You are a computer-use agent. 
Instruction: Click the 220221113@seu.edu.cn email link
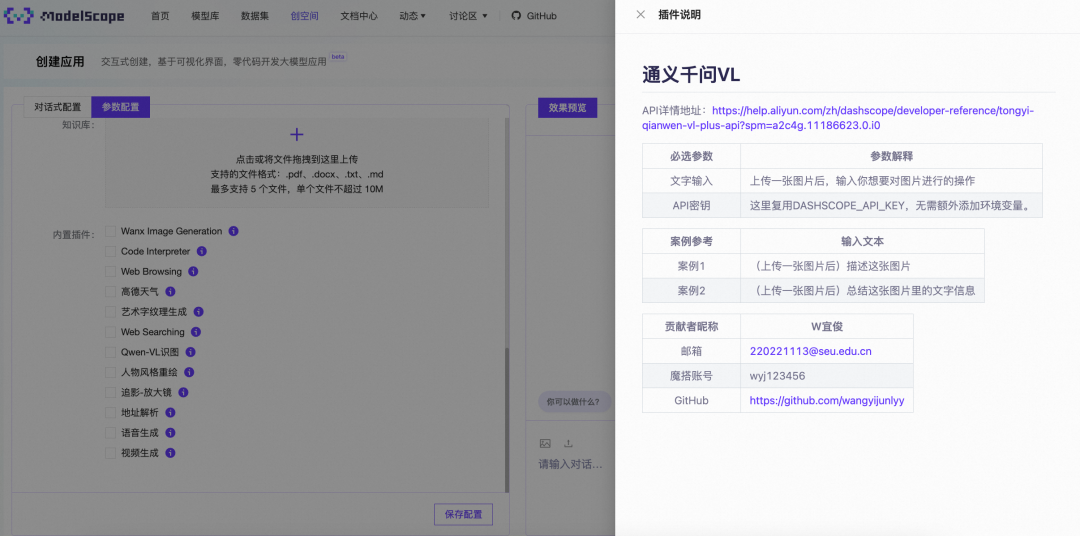811,351
